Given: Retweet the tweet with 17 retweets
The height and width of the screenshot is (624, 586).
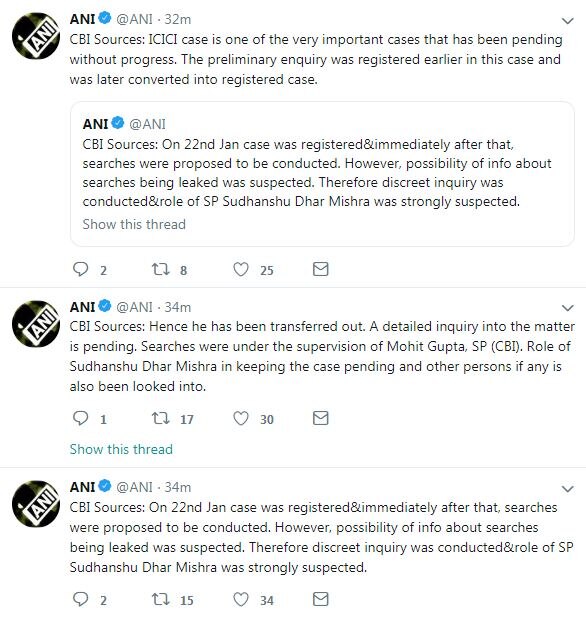Looking at the screenshot, I should point(161,418).
